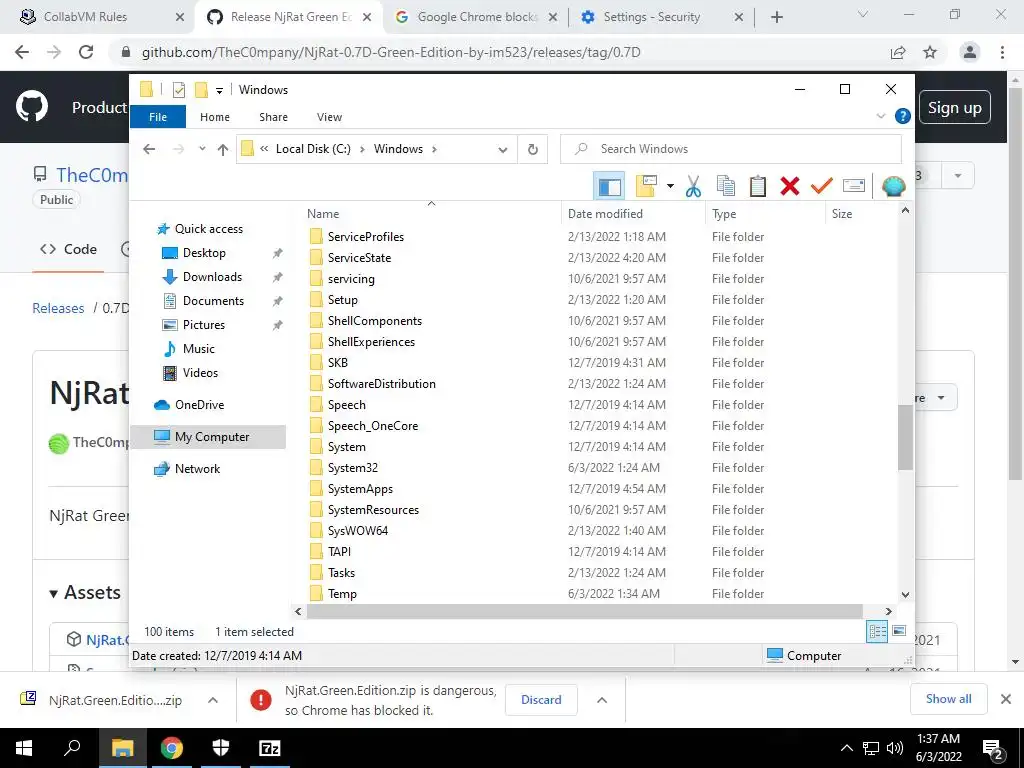
Task: Click the orange checkmark Properties icon
Action: [x=822, y=187]
